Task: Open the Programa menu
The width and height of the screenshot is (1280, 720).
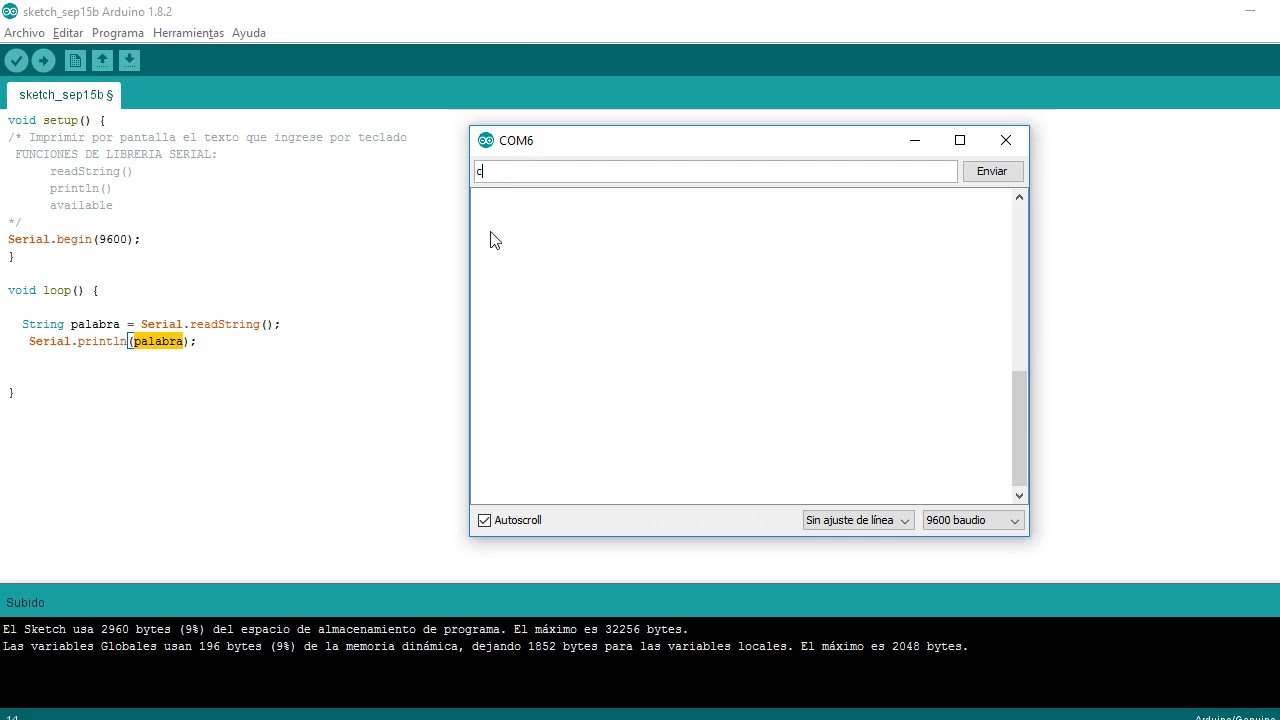Action: pyautogui.click(x=118, y=33)
